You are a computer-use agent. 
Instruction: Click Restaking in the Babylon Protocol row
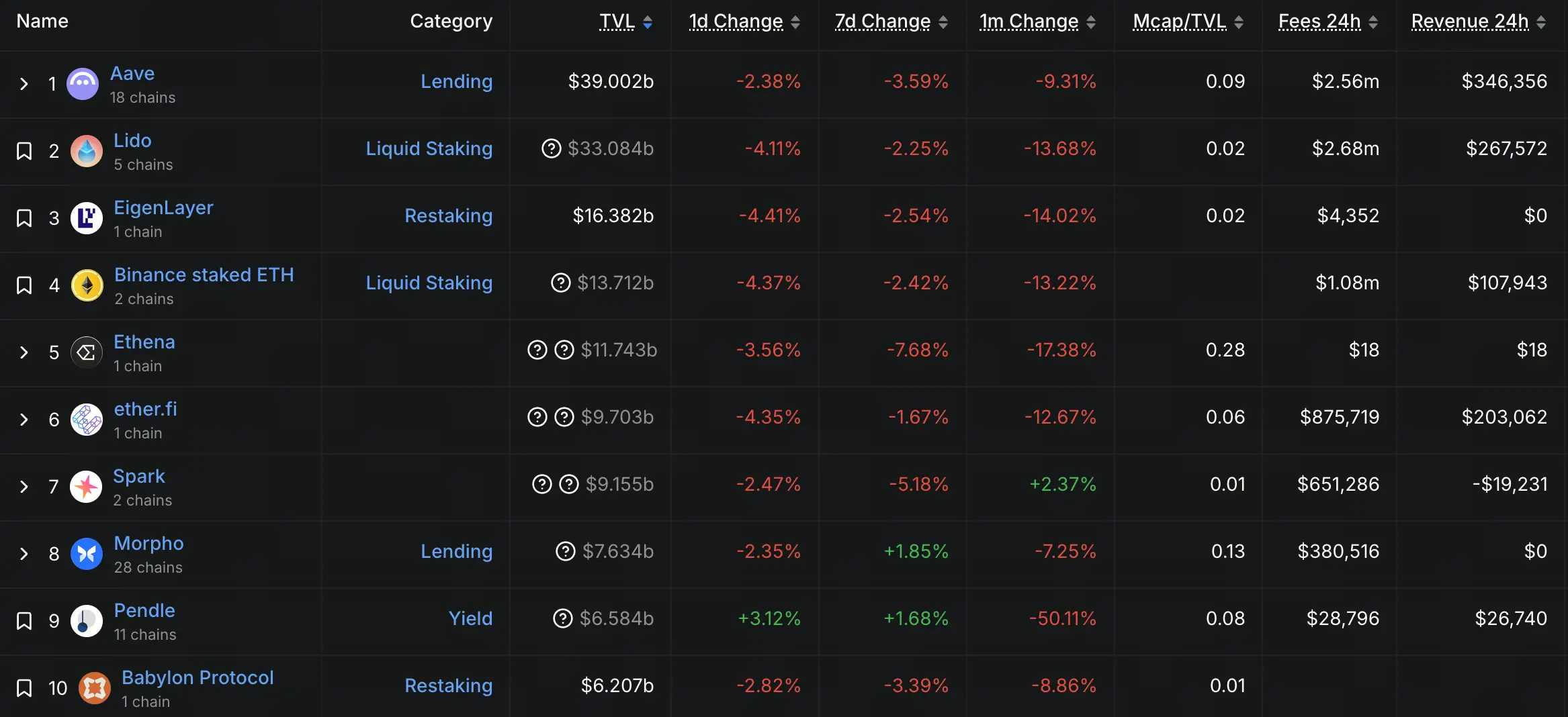click(x=449, y=685)
